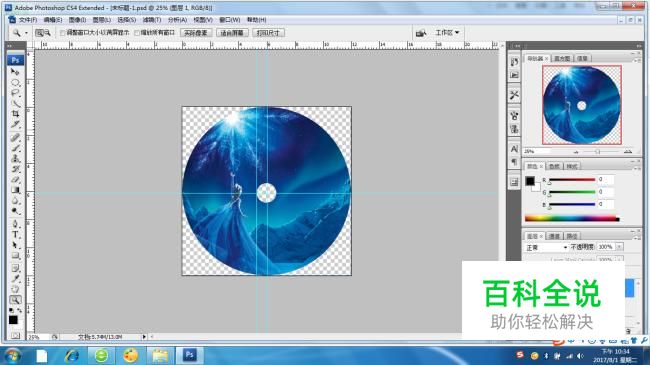650x365 pixels.
Task: Select the Pen tool
Action: point(15,224)
